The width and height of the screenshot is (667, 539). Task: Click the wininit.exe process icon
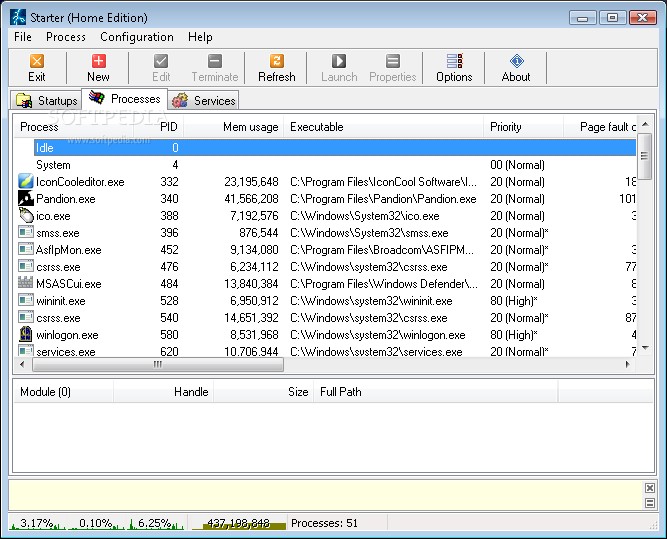point(26,300)
